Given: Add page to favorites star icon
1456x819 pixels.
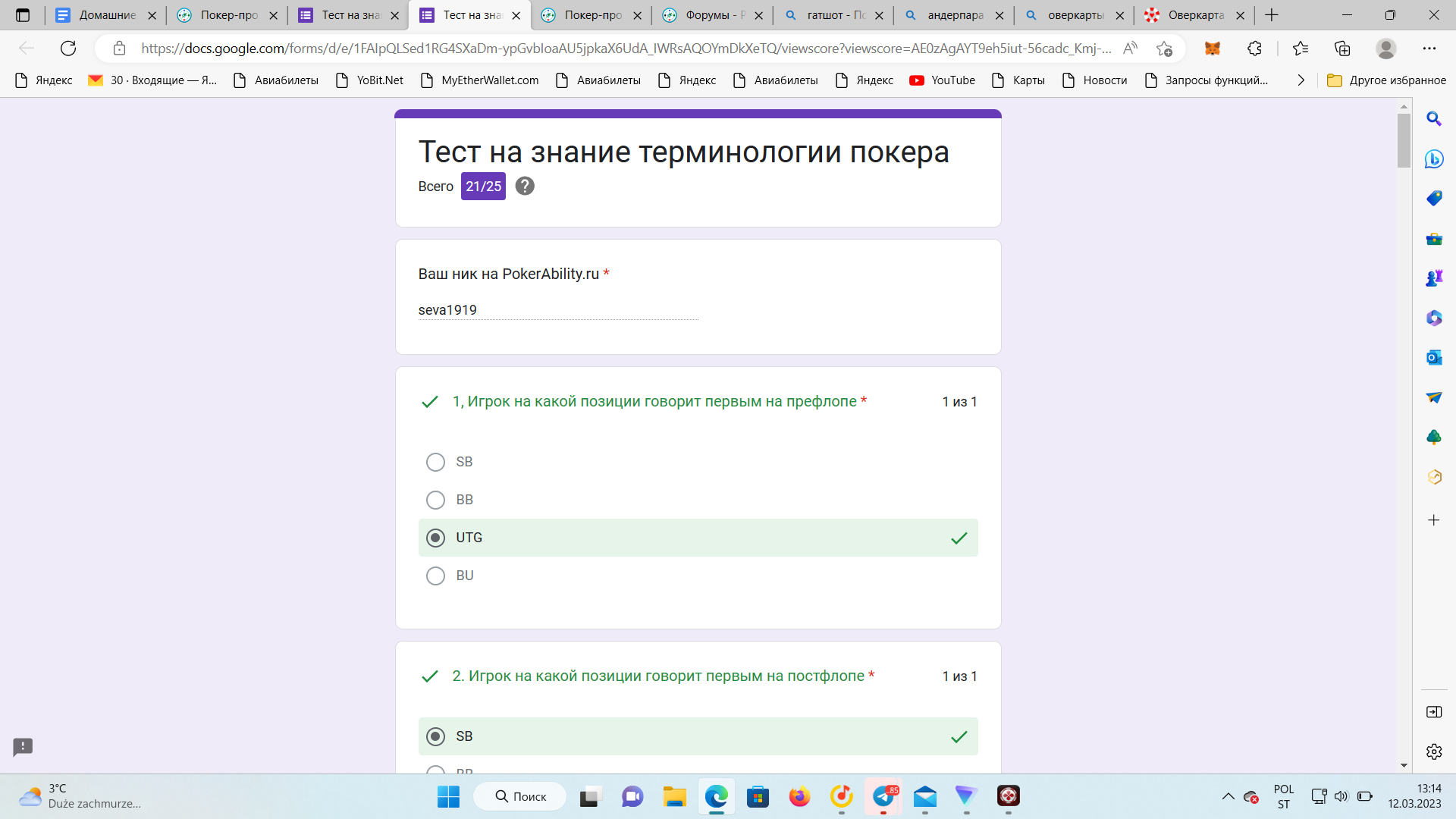Looking at the screenshot, I should [x=1164, y=49].
